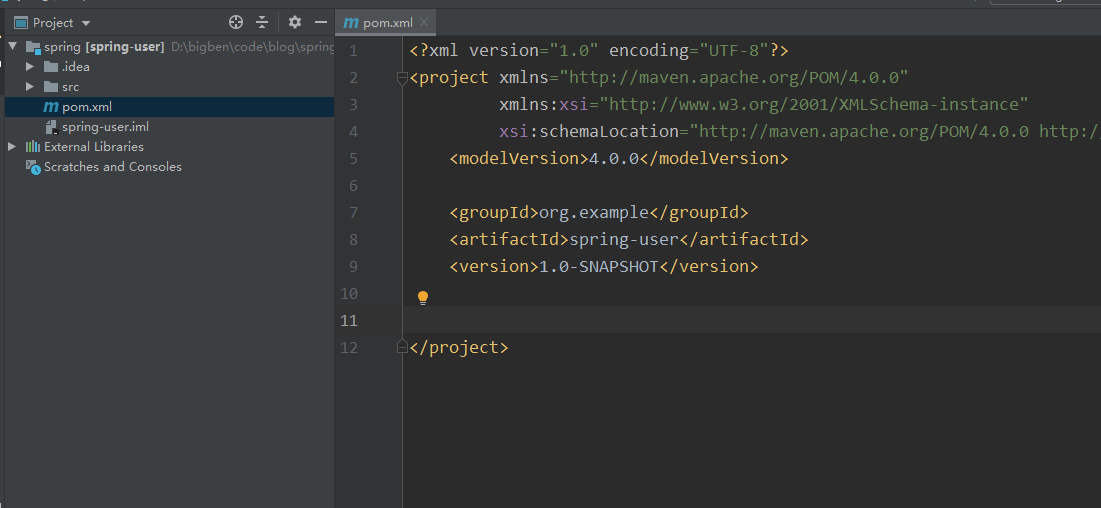1101x508 pixels.
Task: Click the version 1.0-SNAPSHOT text
Action: click(598, 266)
